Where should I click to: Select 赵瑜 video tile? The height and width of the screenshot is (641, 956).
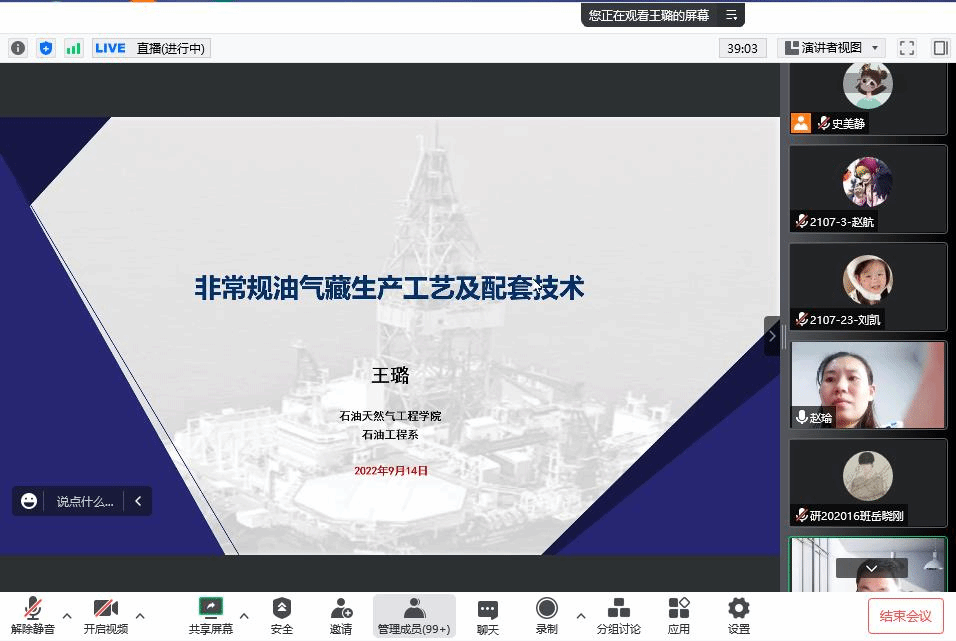point(868,385)
